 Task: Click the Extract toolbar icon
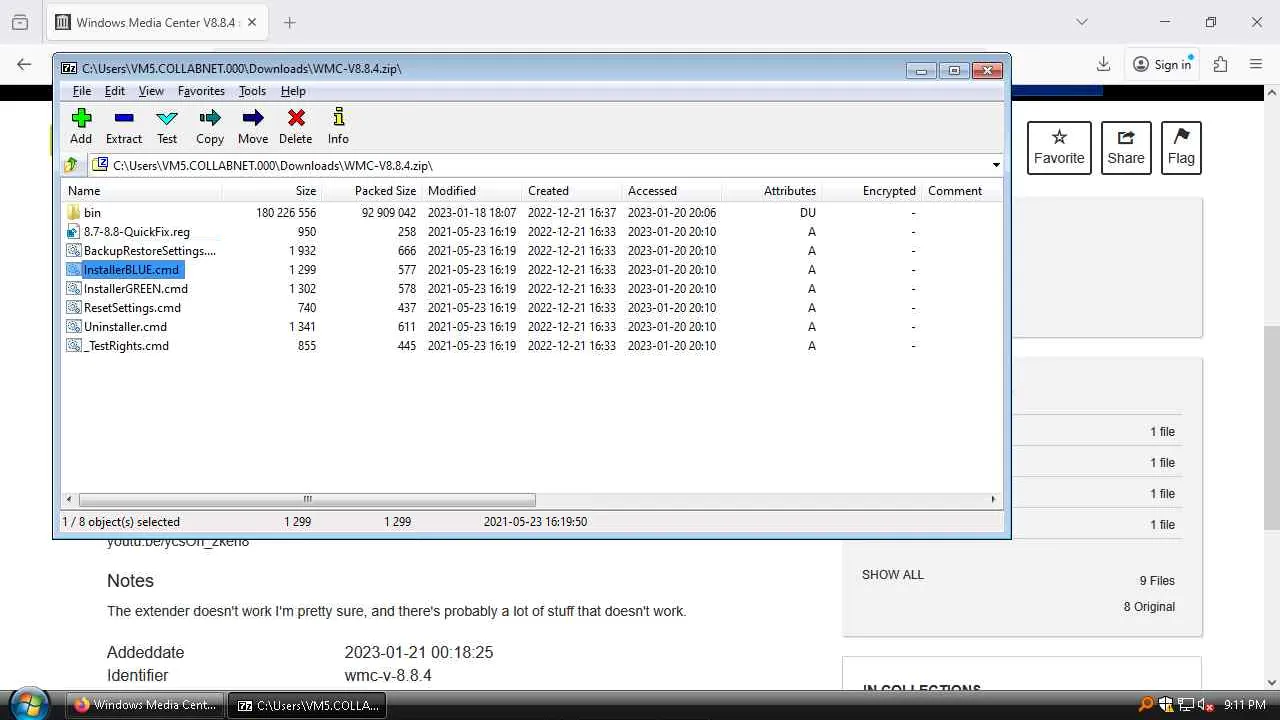(124, 126)
